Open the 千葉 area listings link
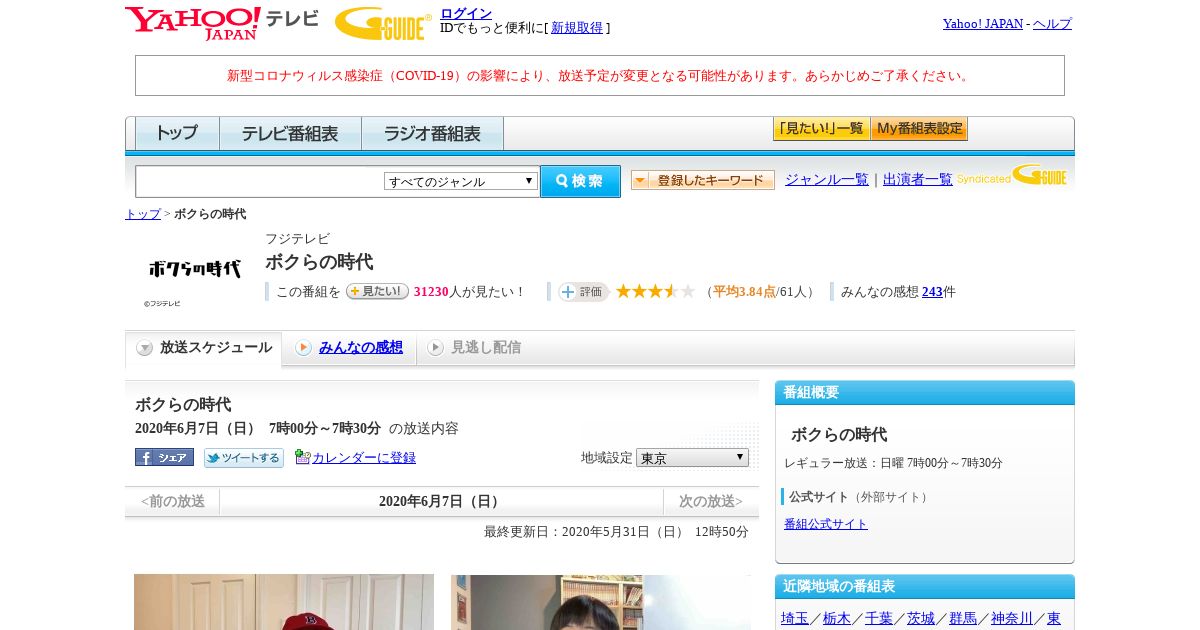 [x=879, y=618]
